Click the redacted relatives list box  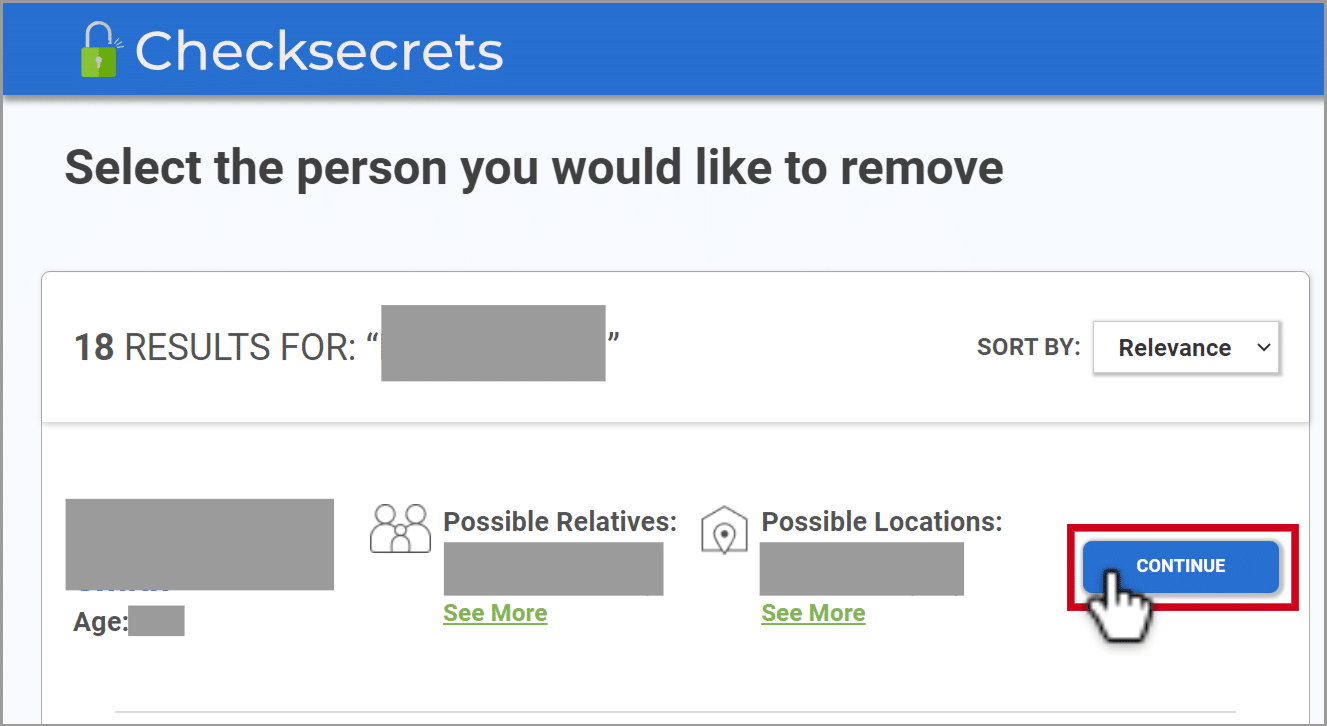pyautogui.click(x=553, y=569)
